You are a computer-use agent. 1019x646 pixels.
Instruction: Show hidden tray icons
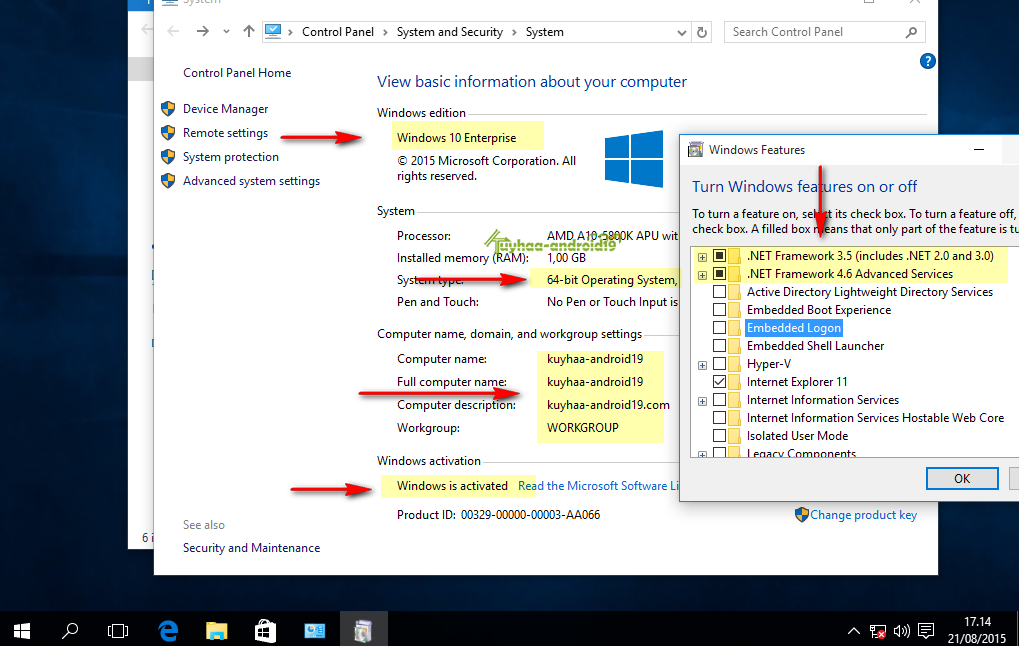pos(854,630)
